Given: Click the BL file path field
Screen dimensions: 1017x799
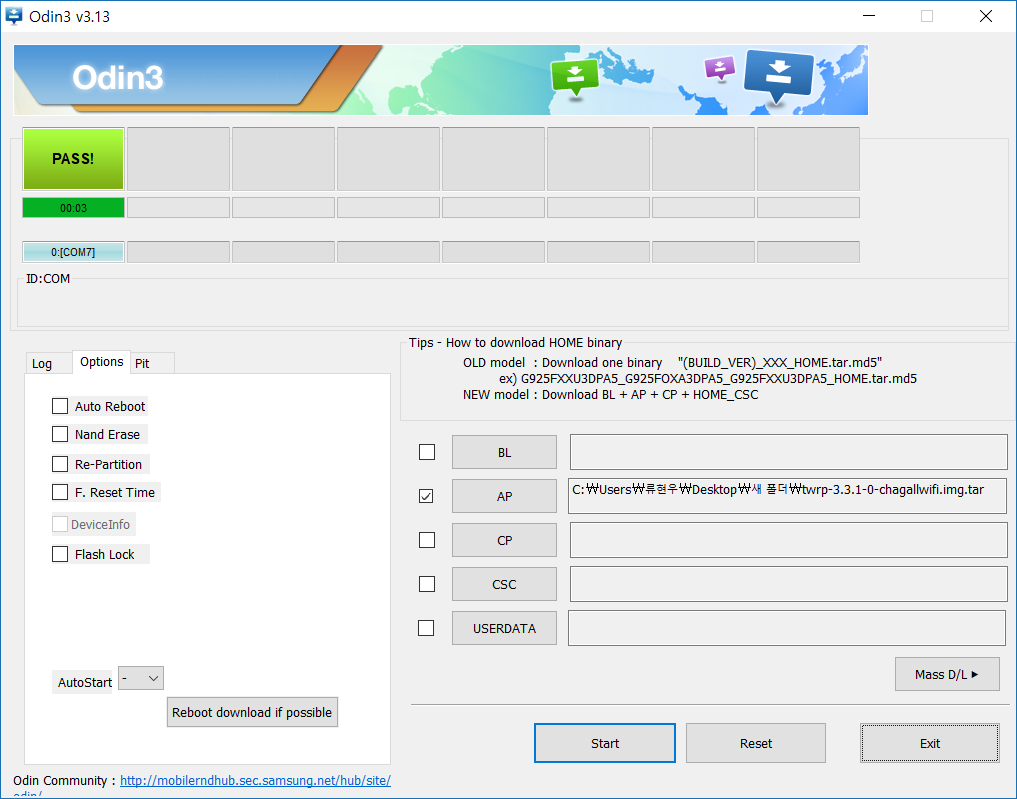Looking at the screenshot, I should [789, 452].
